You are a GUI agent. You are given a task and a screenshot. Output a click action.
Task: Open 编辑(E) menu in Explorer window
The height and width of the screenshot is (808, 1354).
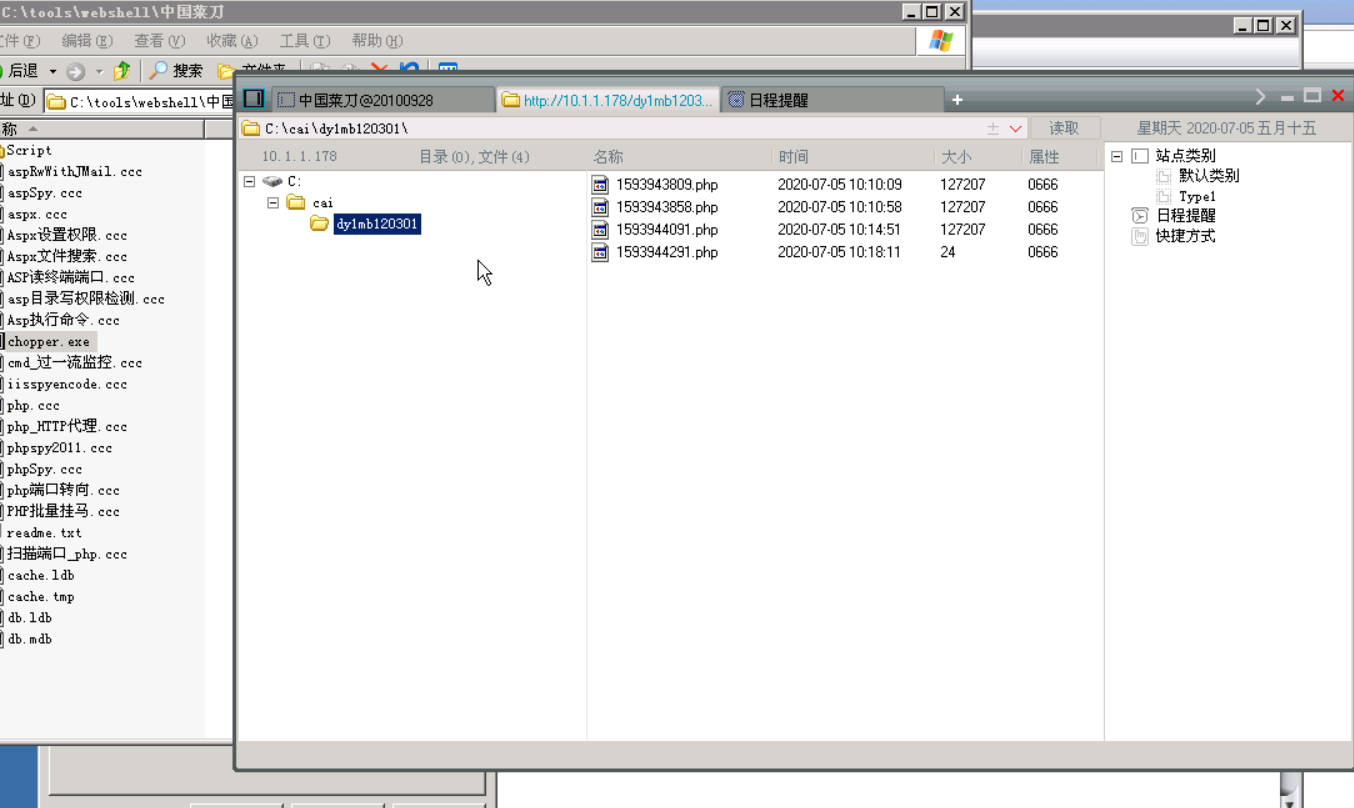[x=87, y=41]
